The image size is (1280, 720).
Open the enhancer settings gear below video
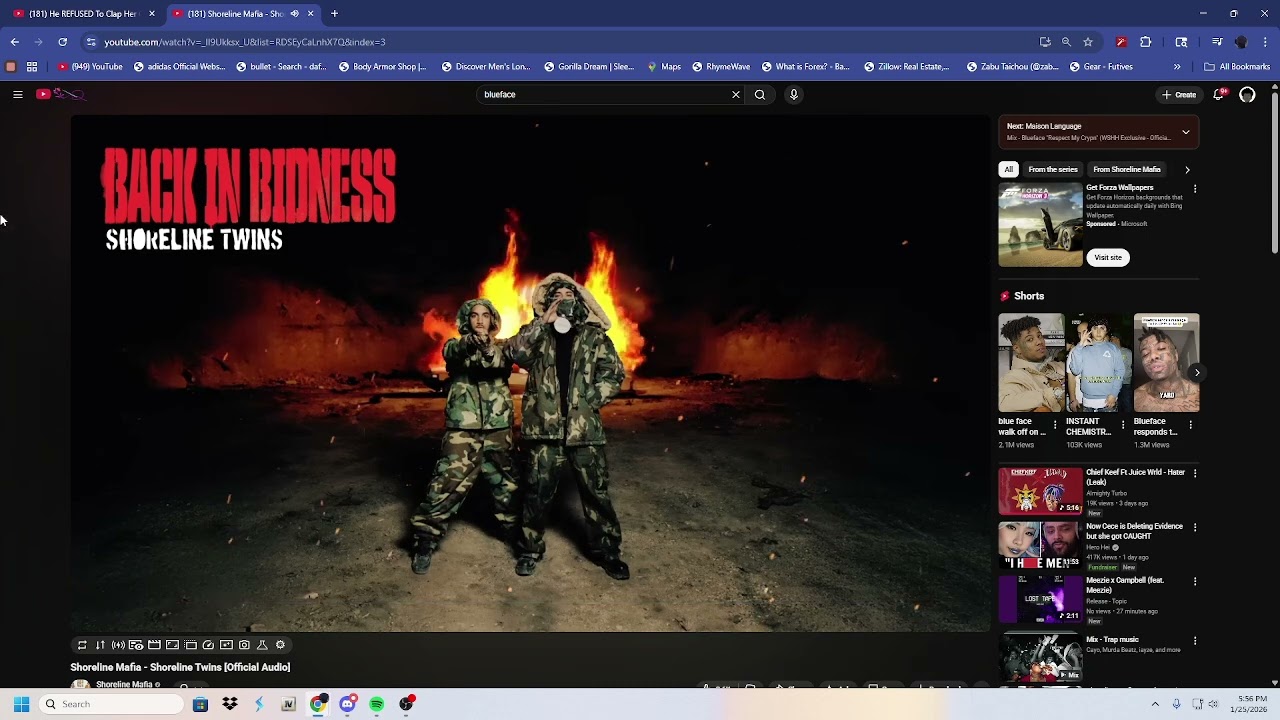(x=280, y=645)
